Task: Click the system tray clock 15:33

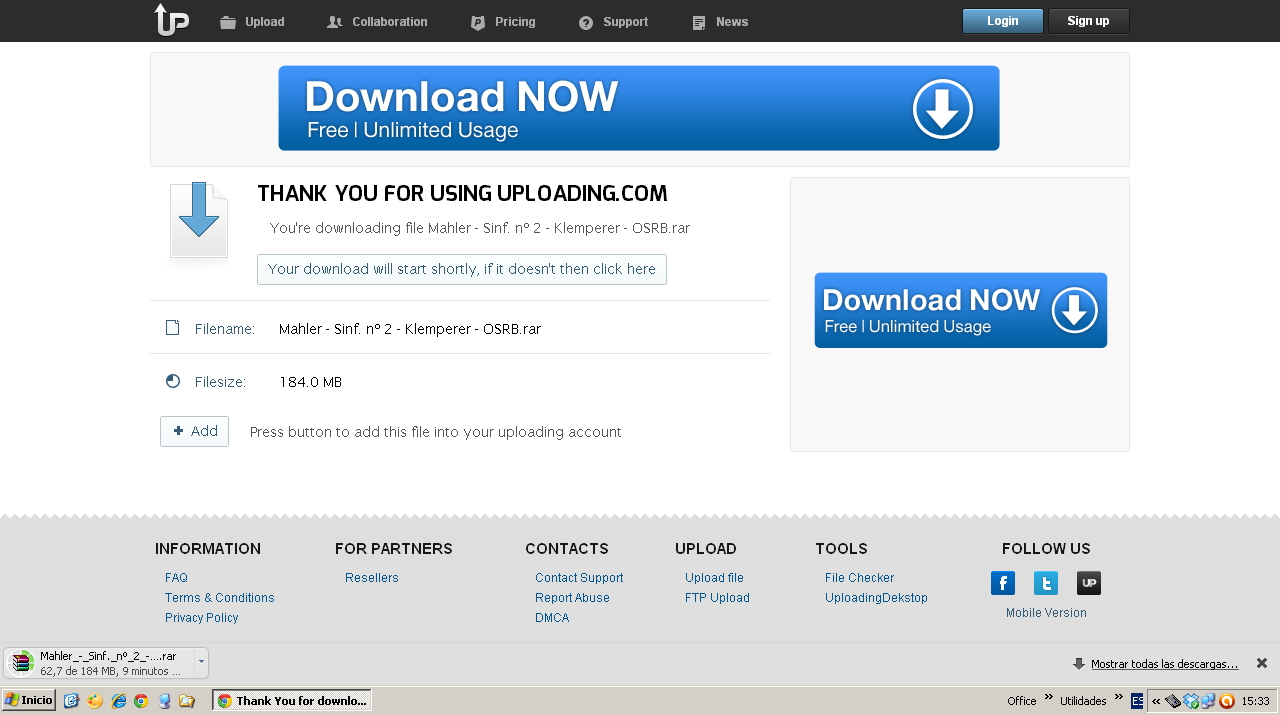Action: point(1255,701)
